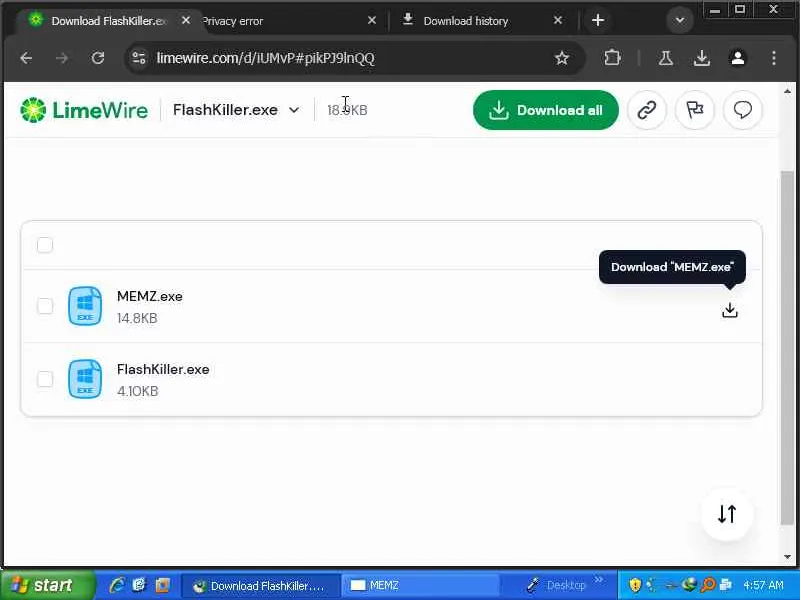Open site information icon in address bar
The width and height of the screenshot is (800, 600).
point(139,58)
